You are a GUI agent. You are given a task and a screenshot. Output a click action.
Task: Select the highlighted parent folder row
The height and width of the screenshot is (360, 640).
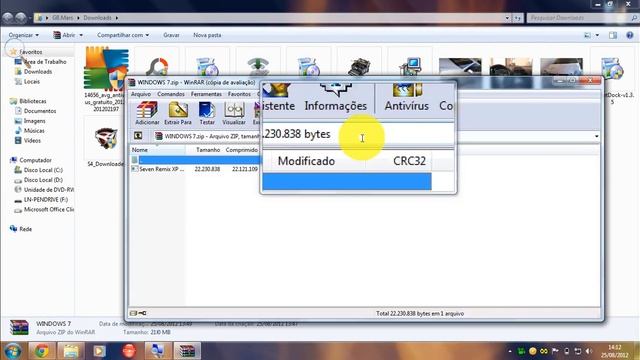tap(195, 160)
